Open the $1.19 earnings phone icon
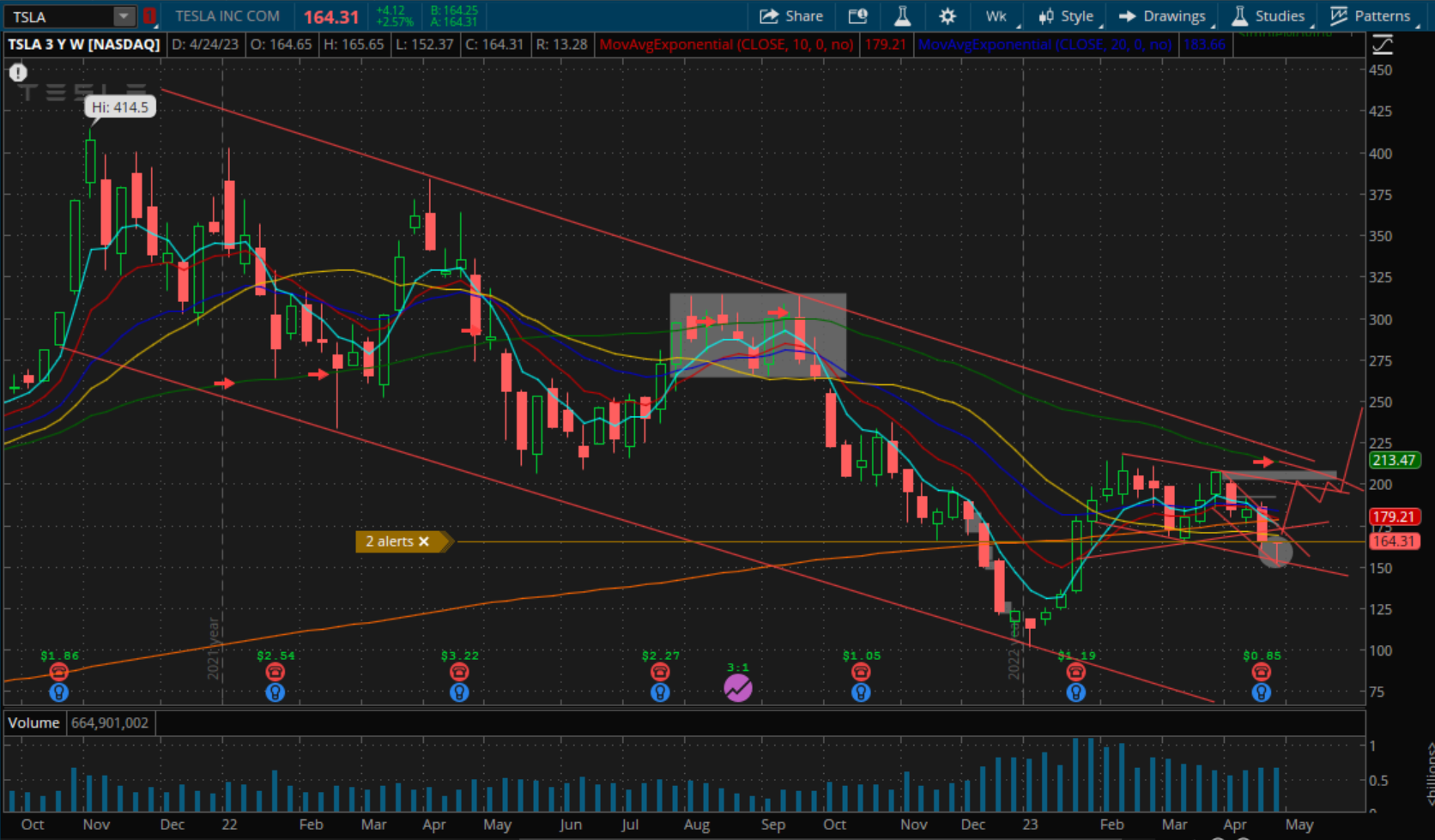Screen dimensions: 1435x840 (1075, 672)
